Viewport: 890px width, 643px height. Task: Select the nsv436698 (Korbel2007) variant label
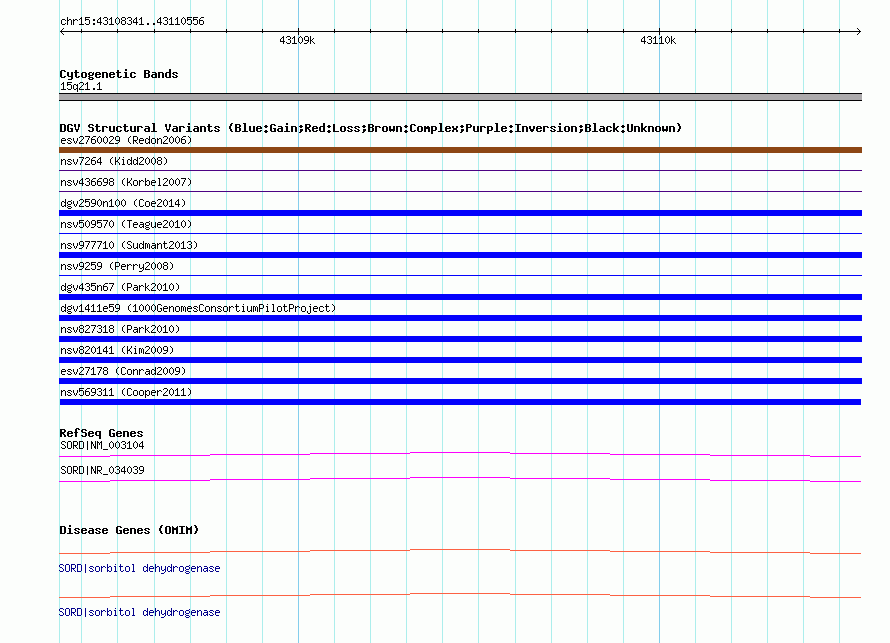coord(126,182)
